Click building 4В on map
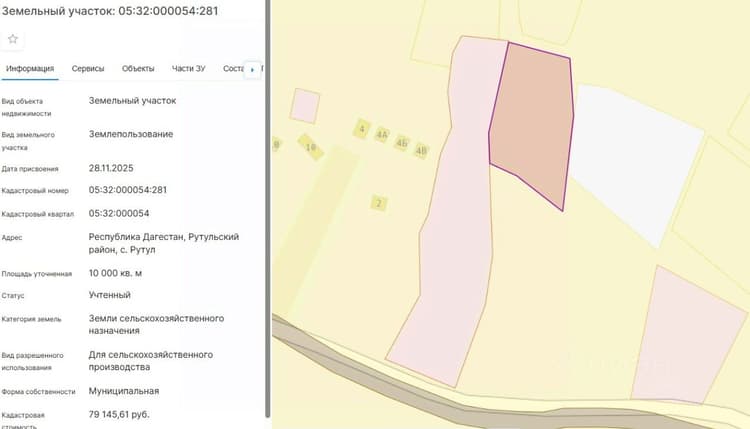Screen dimensions: 750x429 click(421, 151)
